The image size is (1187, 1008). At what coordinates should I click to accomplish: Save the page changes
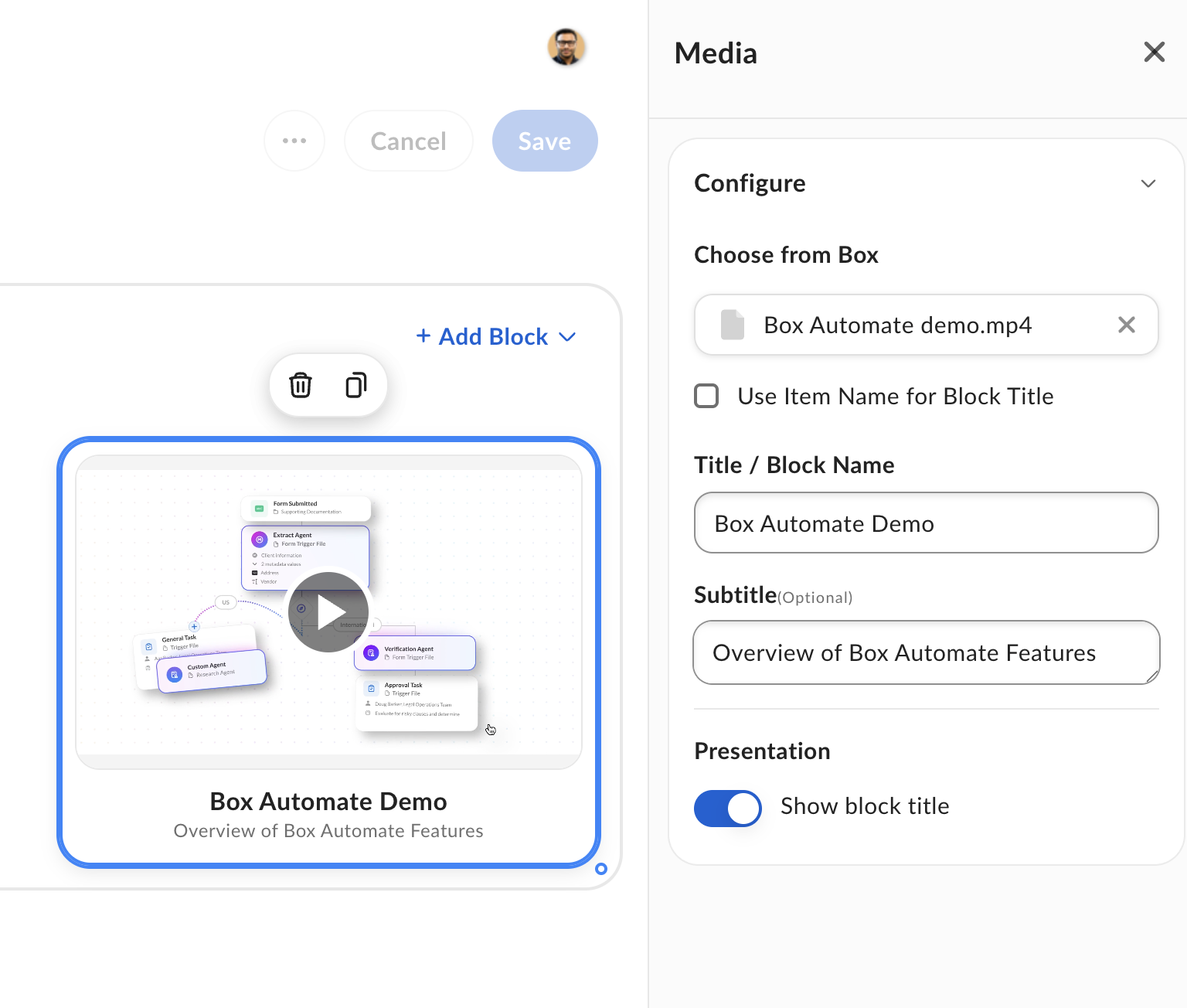pos(545,141)
